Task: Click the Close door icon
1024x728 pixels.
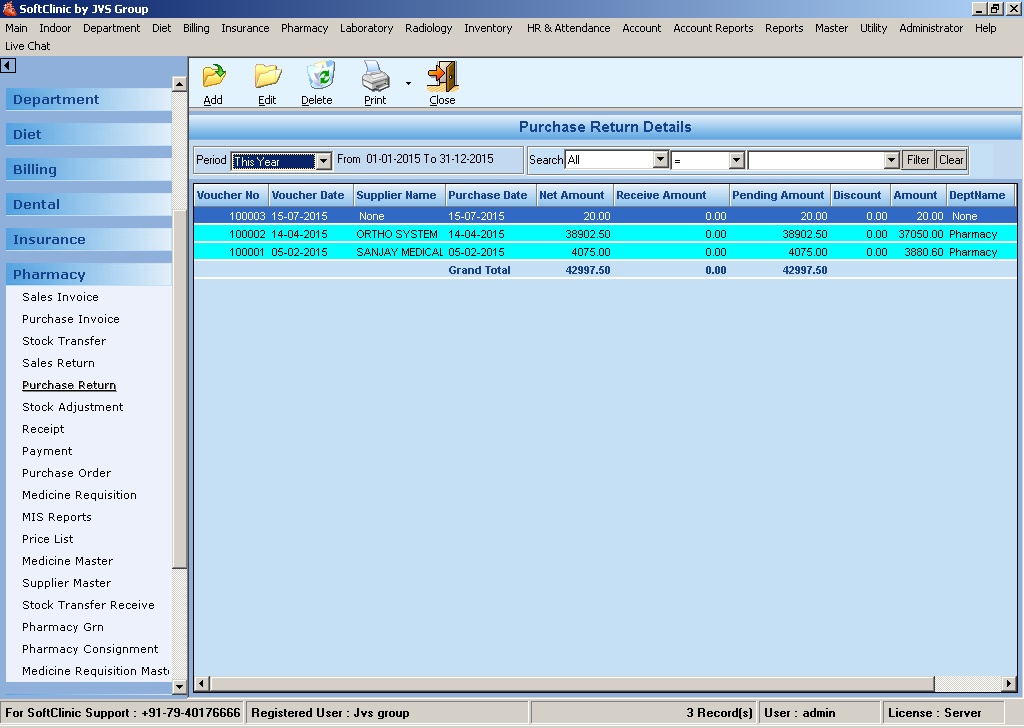Action: [x=442, y=78]
